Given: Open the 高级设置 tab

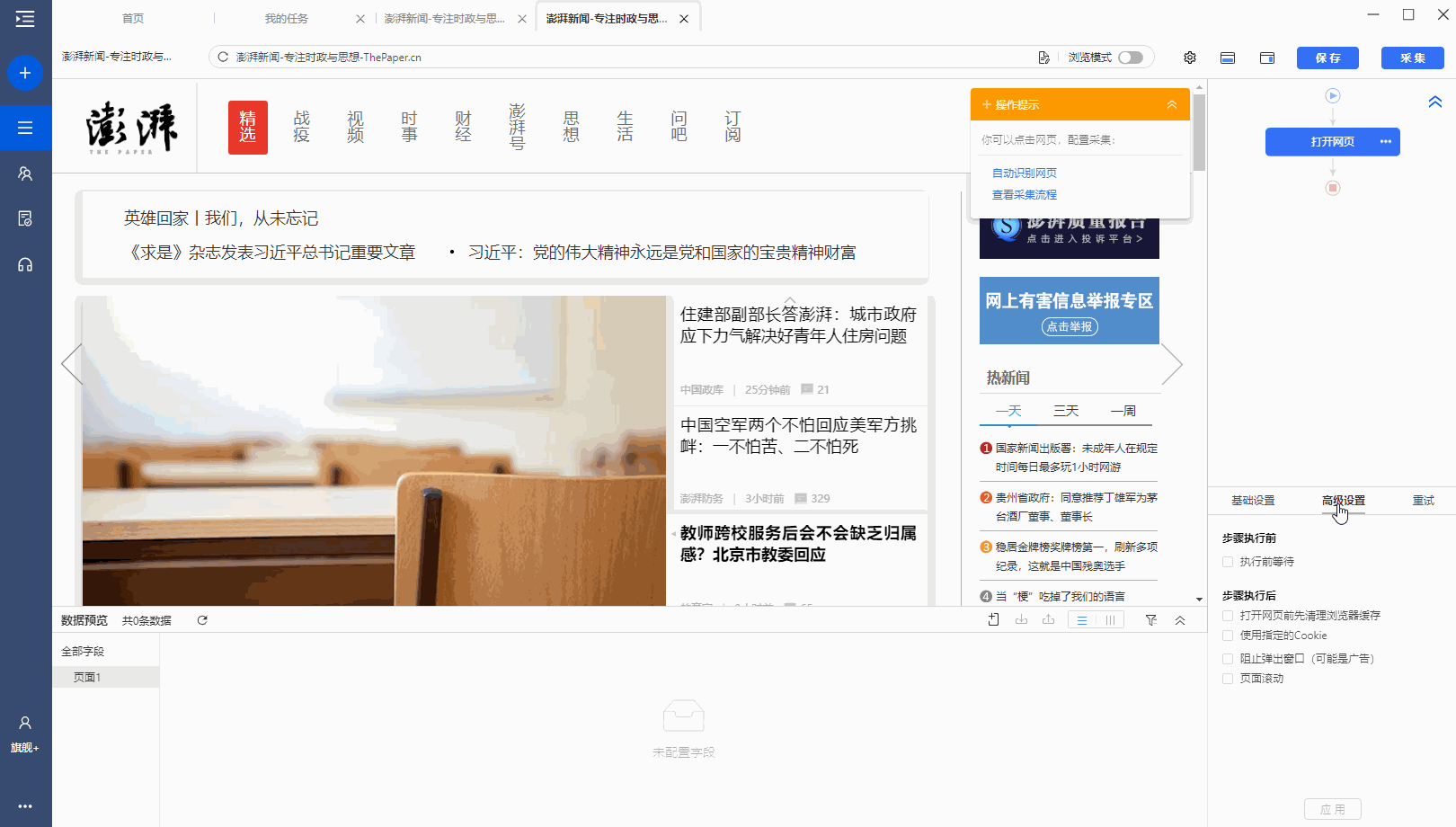Looking at the screenshot, I should pos(1344,501).
